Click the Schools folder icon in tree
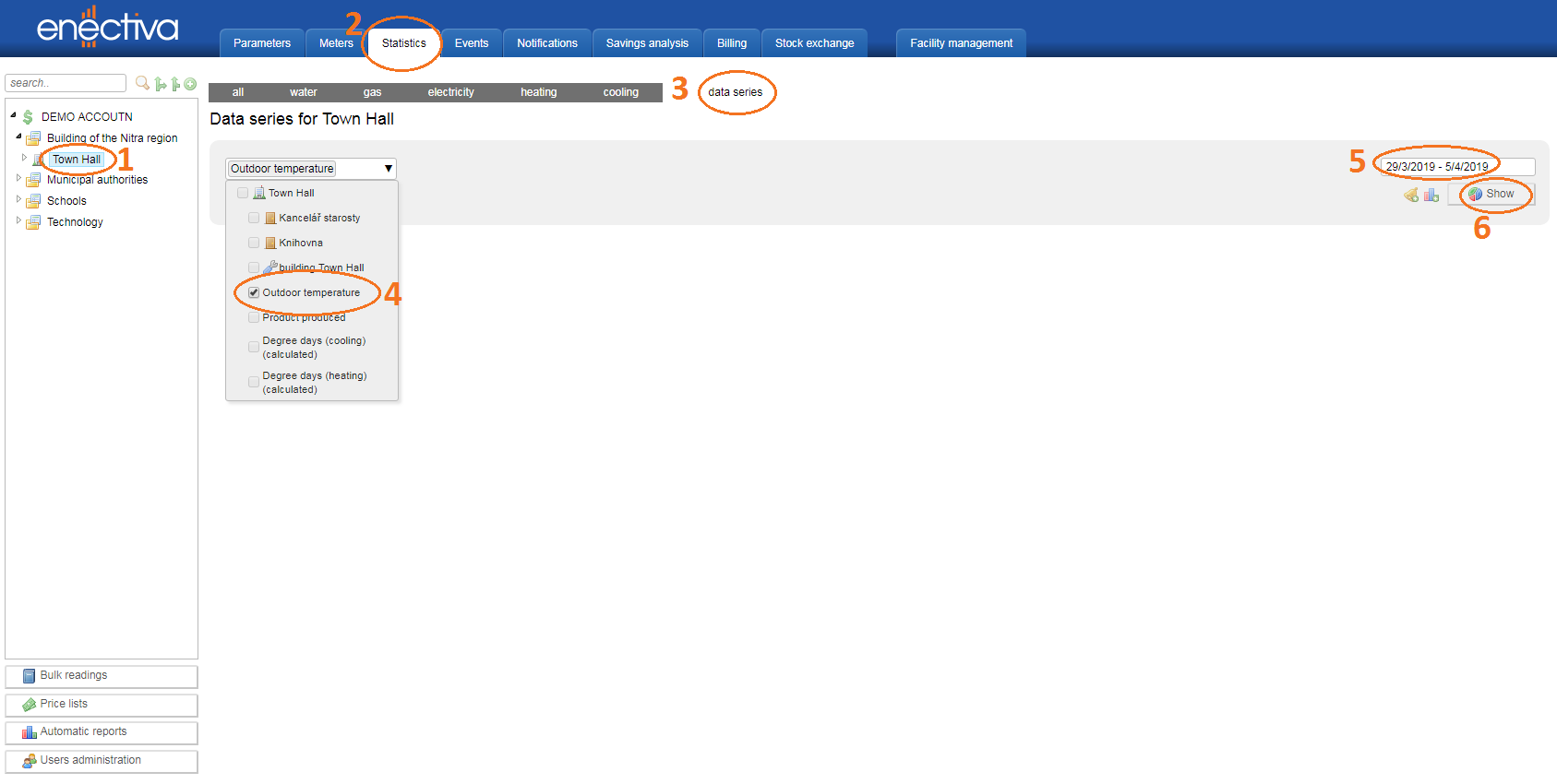This screenshot has height=784, width=1557. pyautogui.click(x=33, y=201)
